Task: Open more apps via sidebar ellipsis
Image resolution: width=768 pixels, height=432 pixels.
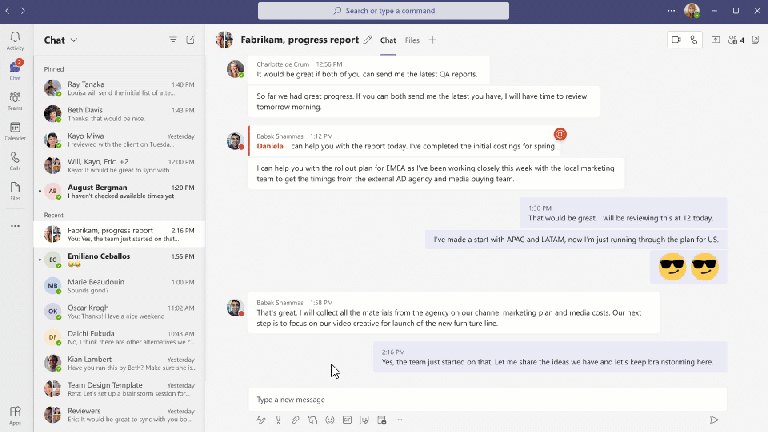Action: click(15, 226)
